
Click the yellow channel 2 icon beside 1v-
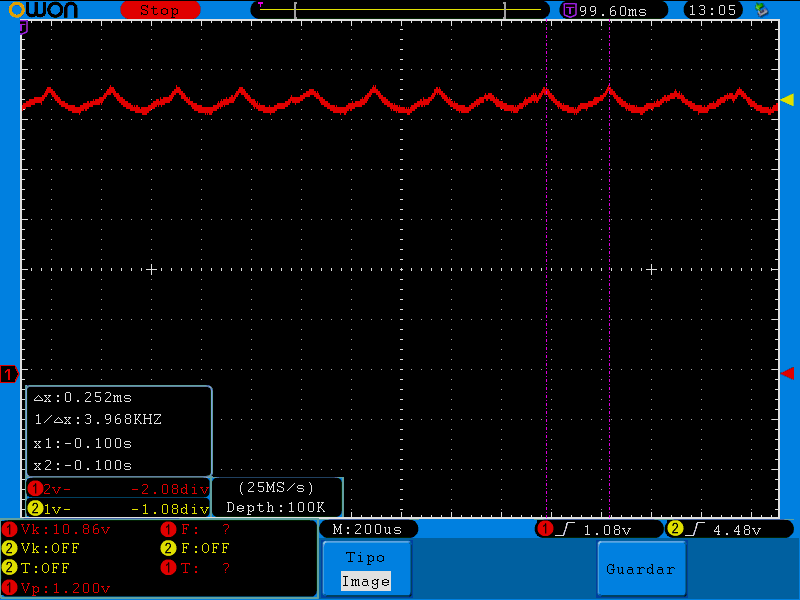[x=35, y=508]
